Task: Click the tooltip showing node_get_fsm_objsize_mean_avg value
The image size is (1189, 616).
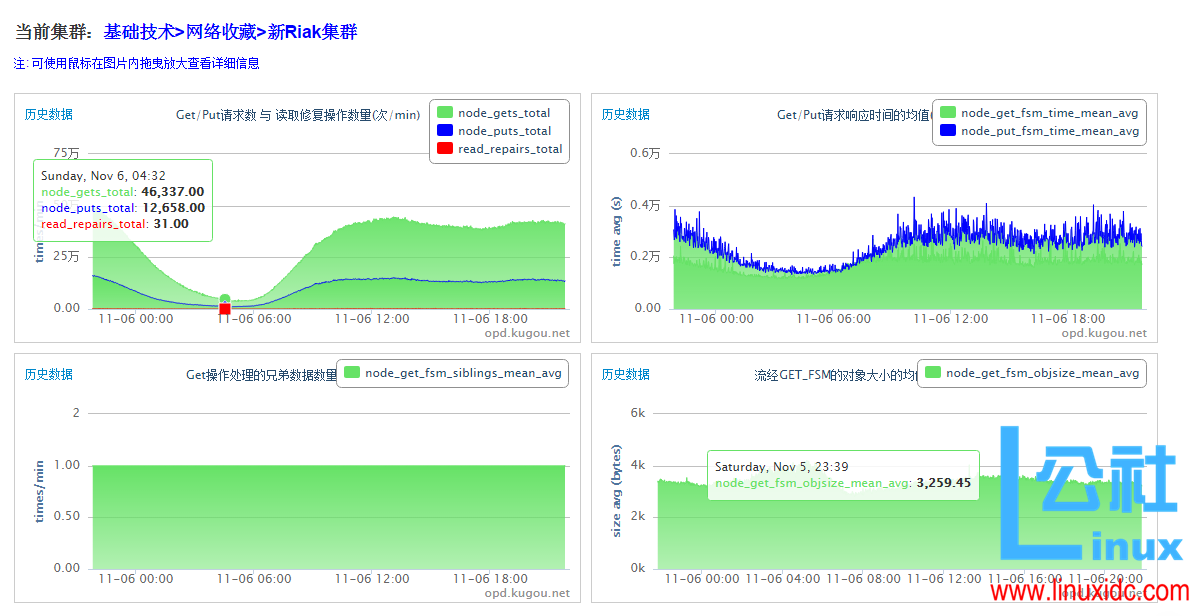Action: (x=843, y=473)
